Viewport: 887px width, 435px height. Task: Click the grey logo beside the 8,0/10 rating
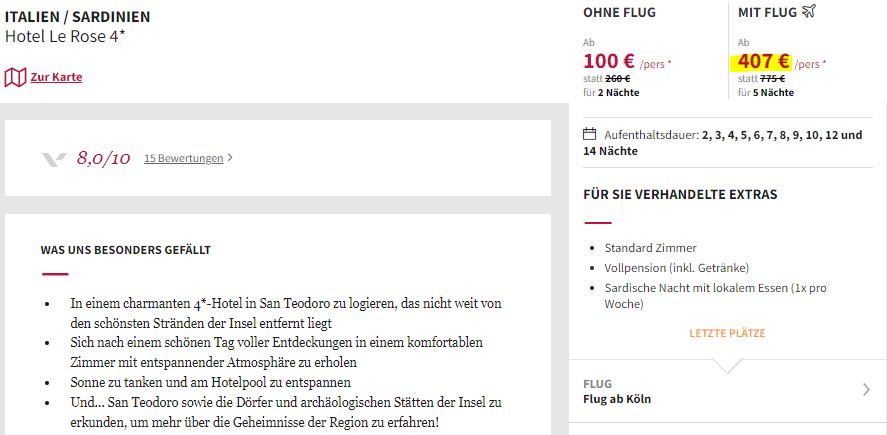(54, 160)
